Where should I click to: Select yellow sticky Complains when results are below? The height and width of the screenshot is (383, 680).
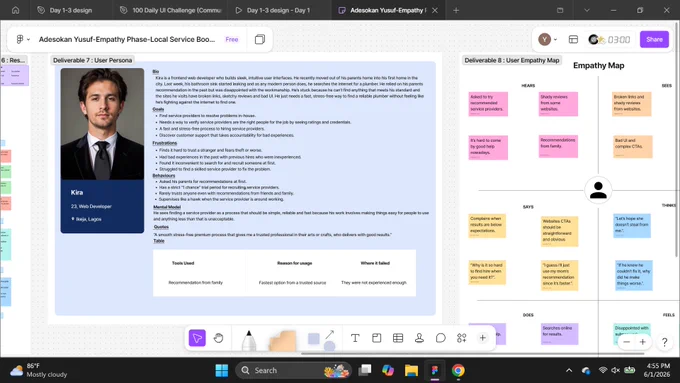487,226
